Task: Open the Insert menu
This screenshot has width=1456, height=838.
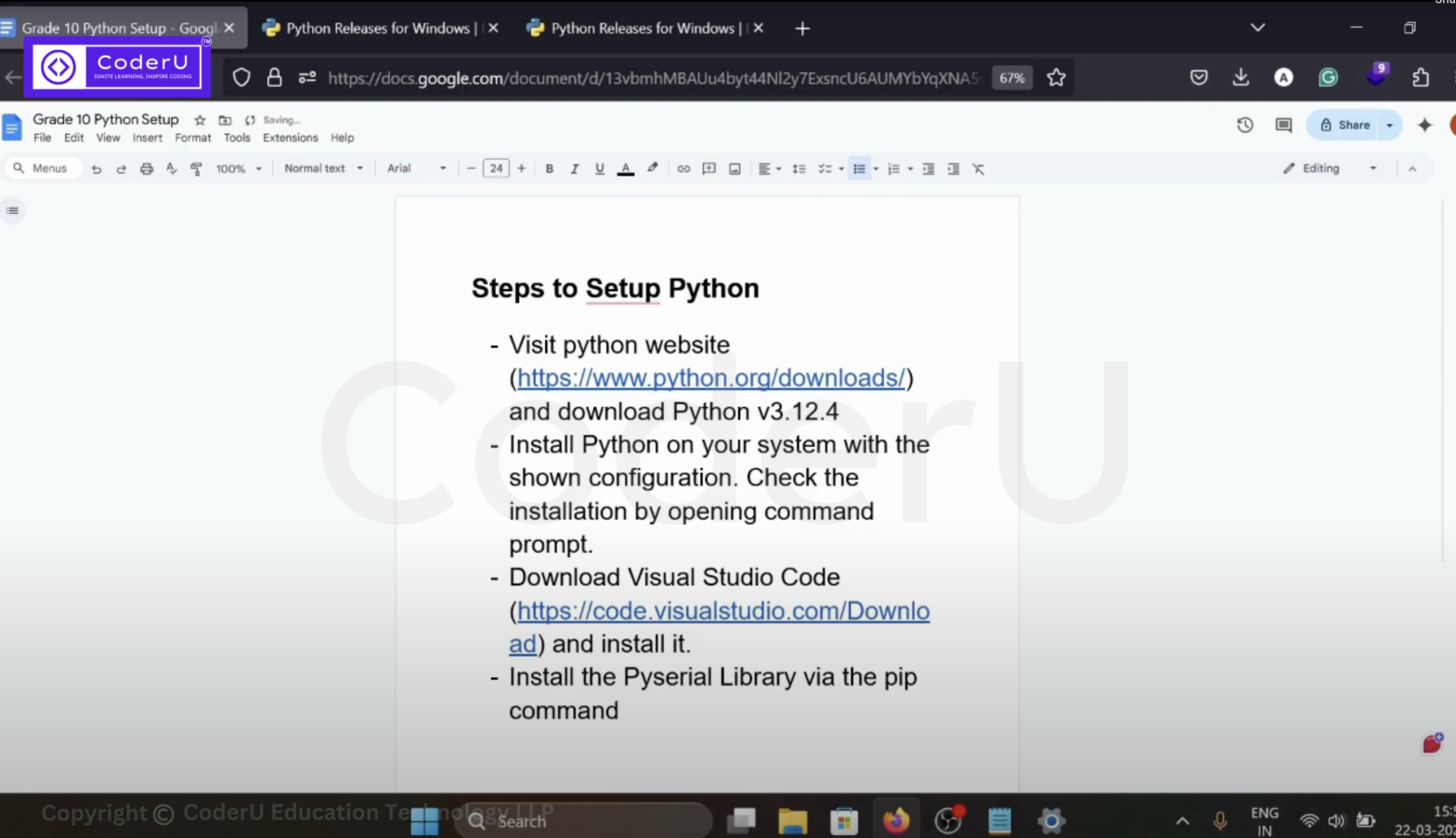Action: click(147, 137)
